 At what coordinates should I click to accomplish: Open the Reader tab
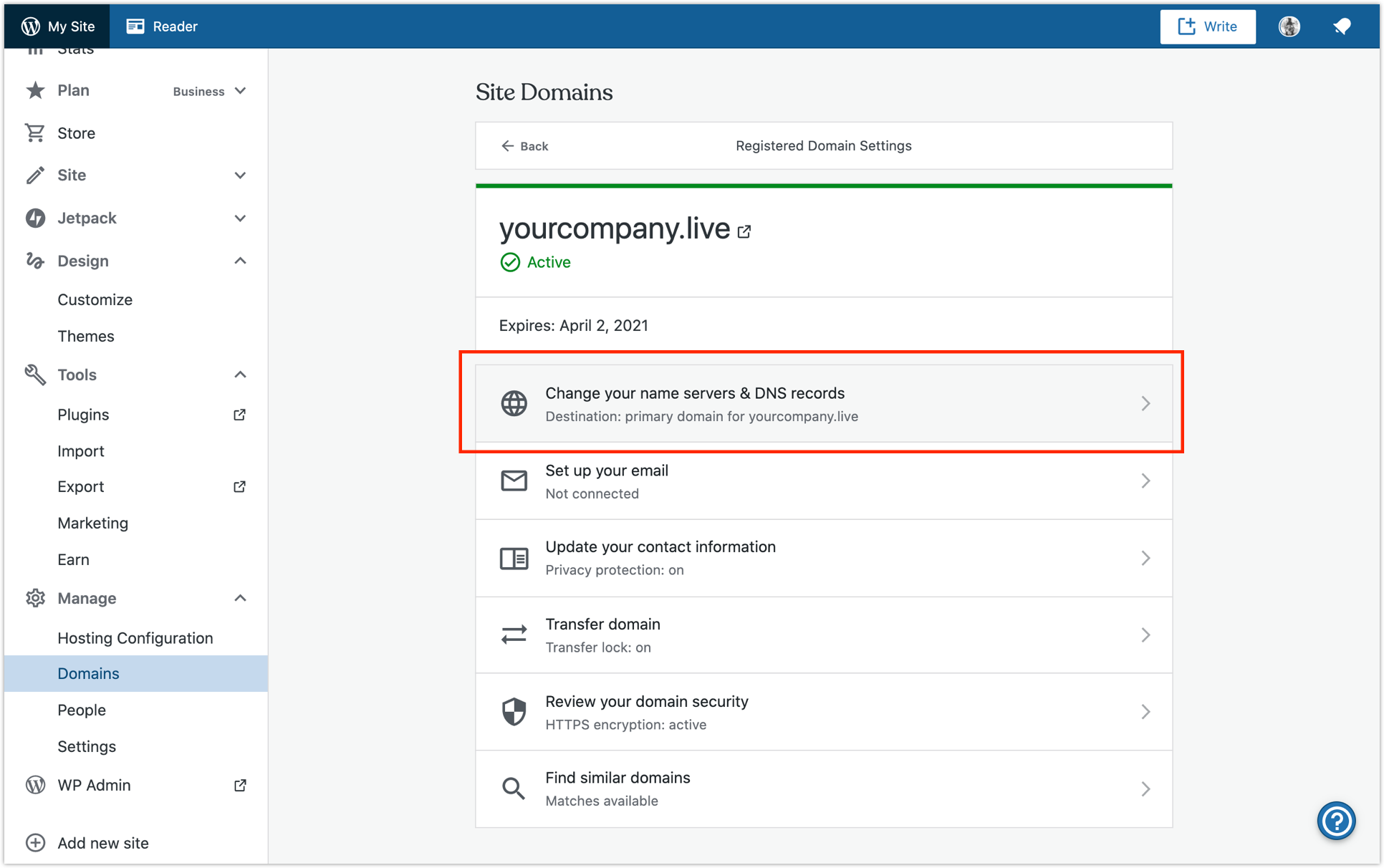162,26
